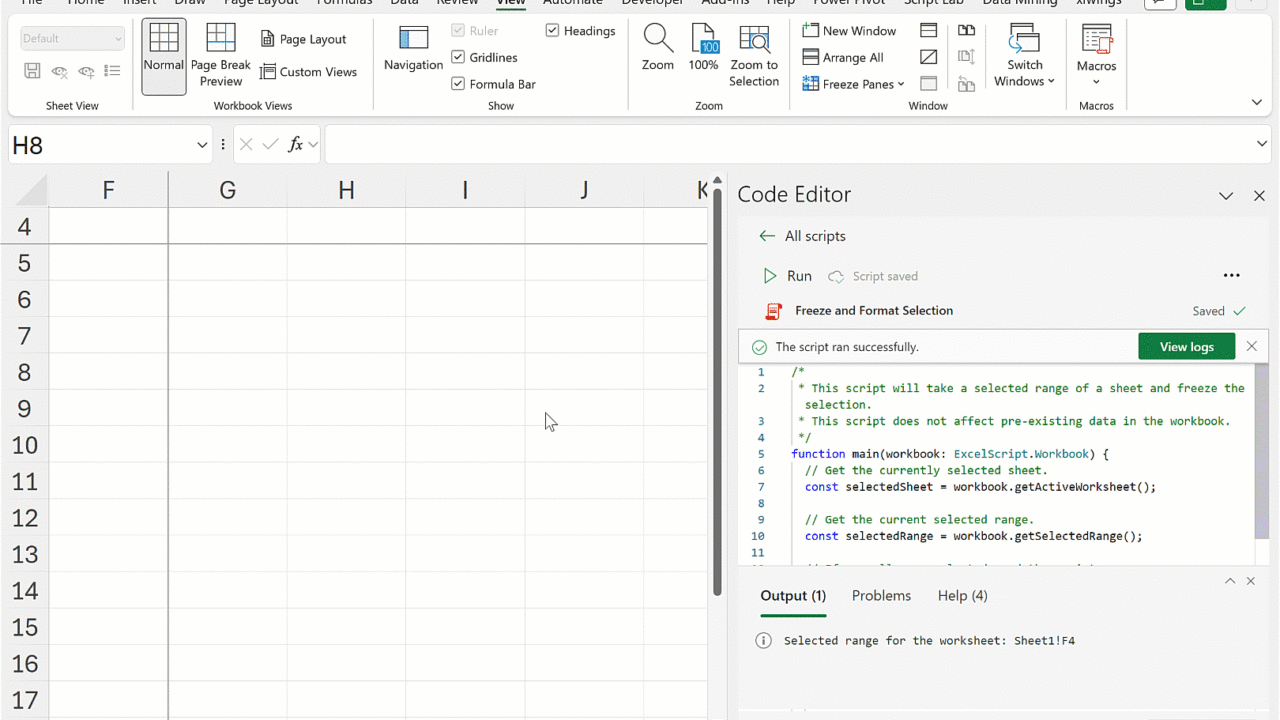Toggle the Formula Bar checkbox
This screenshot has width=1280, height=720.
[458, 84]
